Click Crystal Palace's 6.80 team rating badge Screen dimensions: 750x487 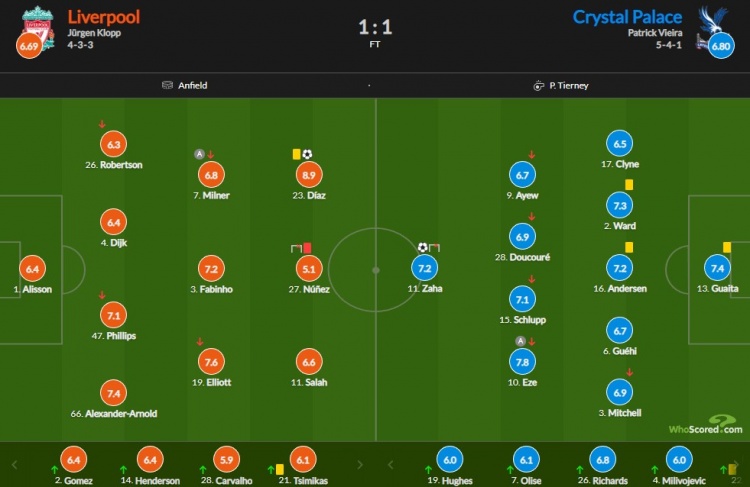click(x=720, y=45)
